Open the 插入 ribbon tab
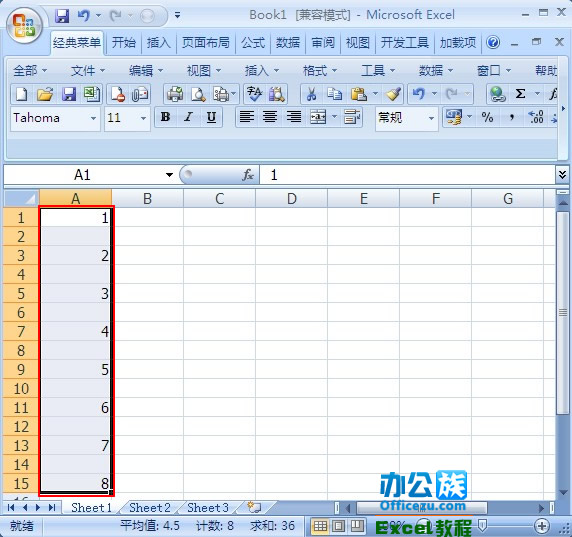This screenshot has height=537, width=572. [x=159, y=43]
